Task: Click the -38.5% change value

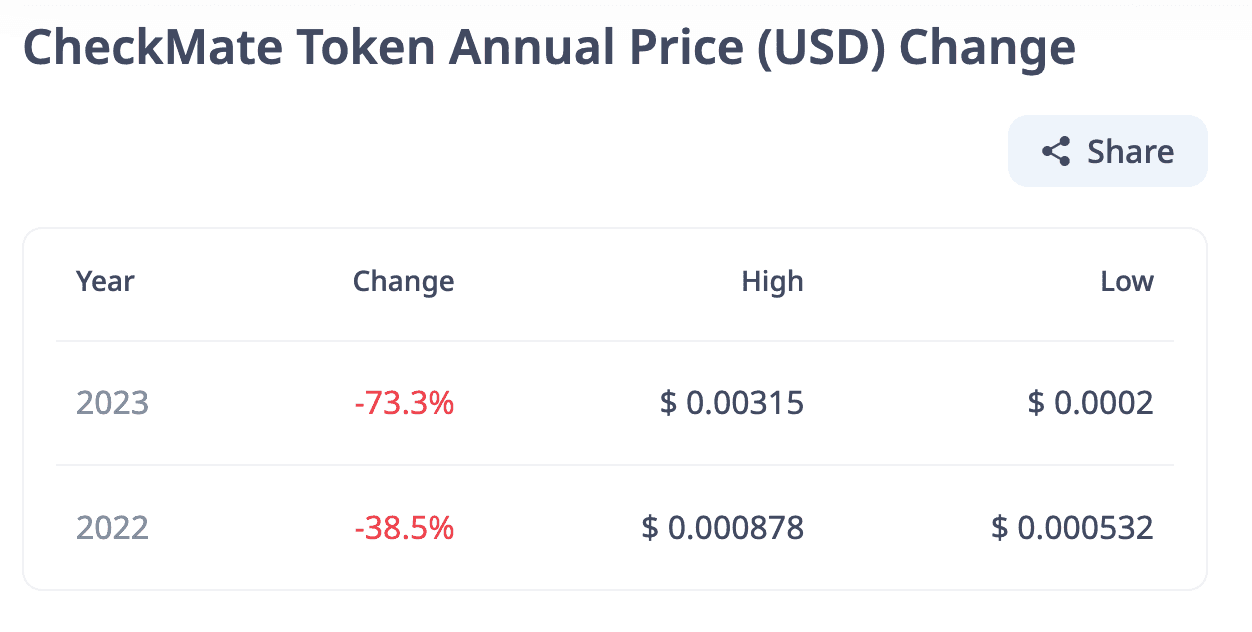Action: point(404,527)
